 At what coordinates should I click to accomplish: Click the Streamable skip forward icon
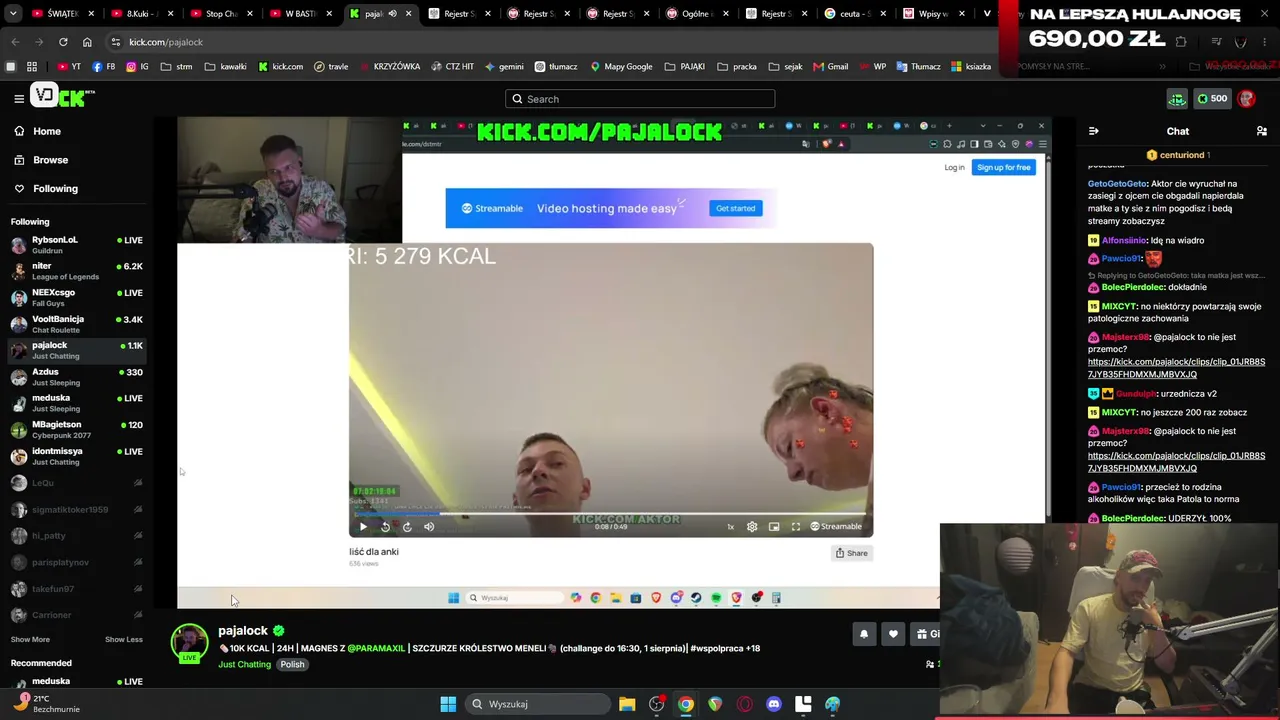[406, 526]
